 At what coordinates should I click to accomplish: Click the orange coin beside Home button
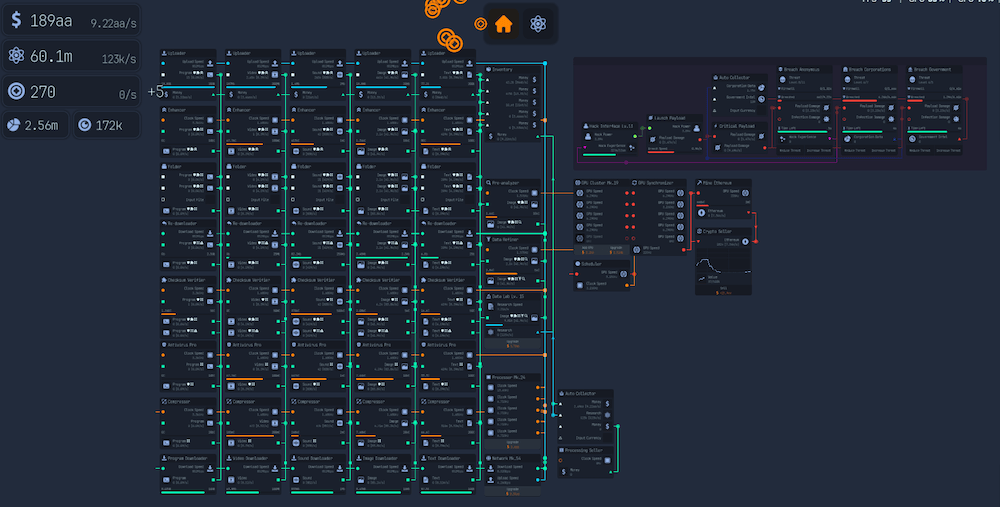click(480, 24)
